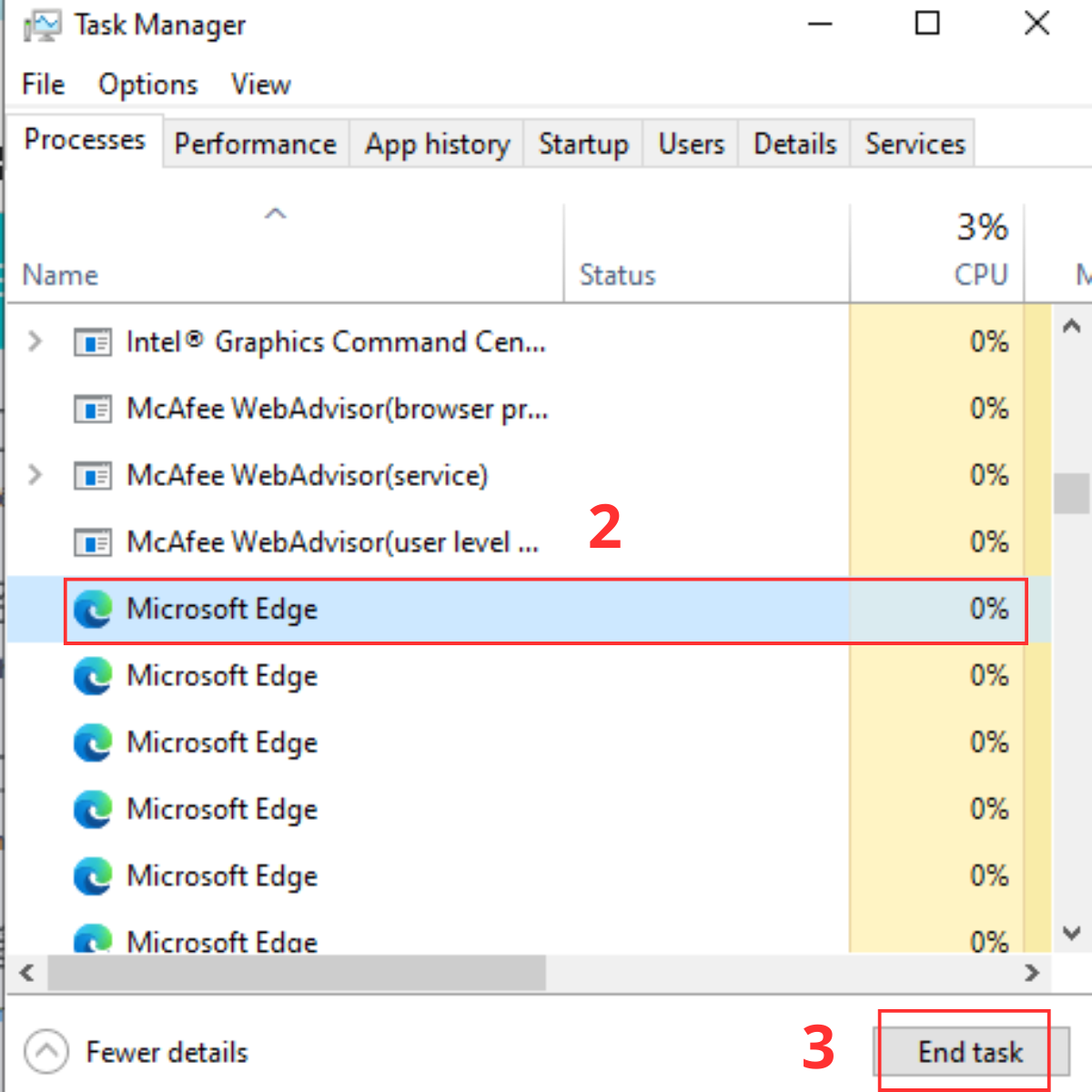Viewport: 1092px width, 1092px height.
Task: Click the 0% CPU value in highlighted Edge row
Action: [988, 609]
